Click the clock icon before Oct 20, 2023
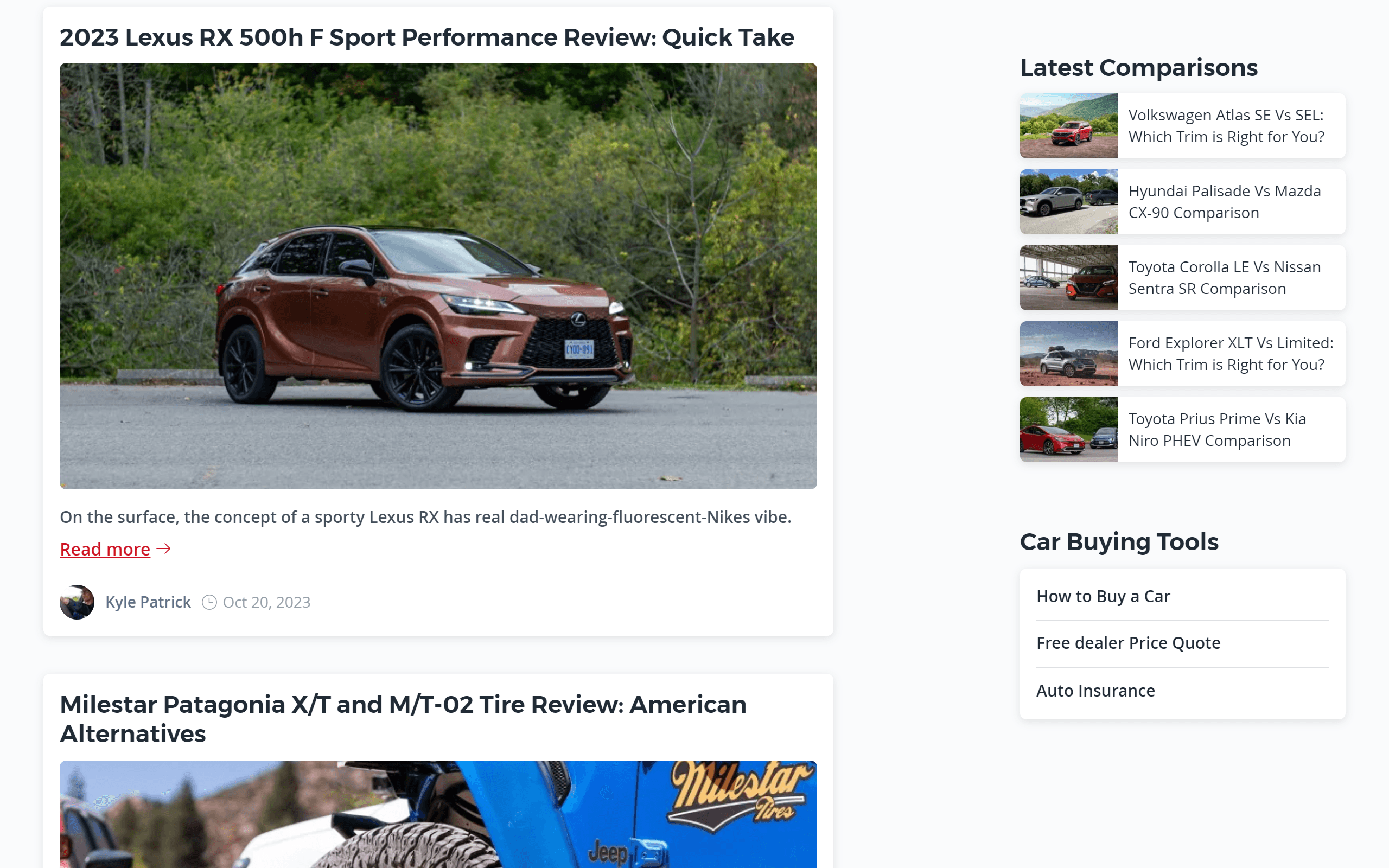Image resolution: width=1389 pixels, height=868 pixels. (x=209, y=602)
